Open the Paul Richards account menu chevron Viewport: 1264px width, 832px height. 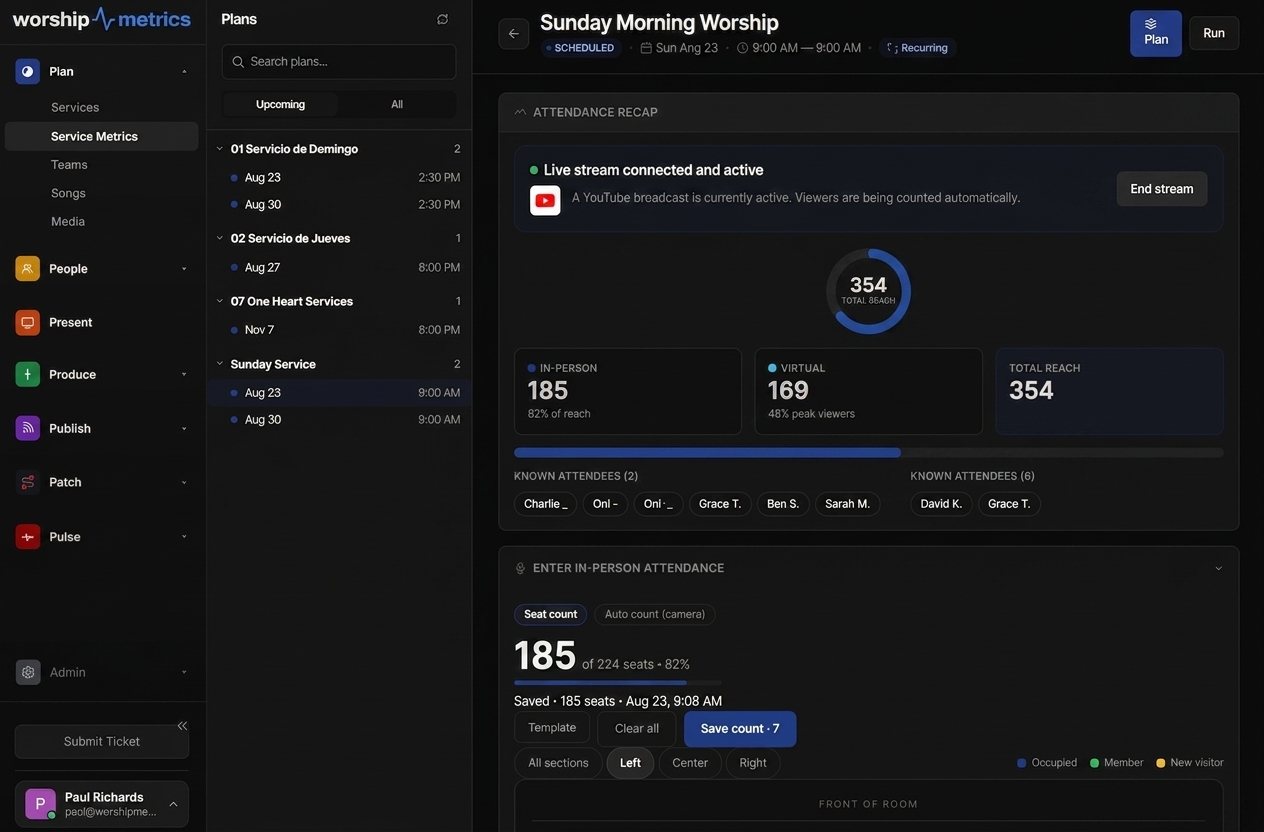[173, 804]
